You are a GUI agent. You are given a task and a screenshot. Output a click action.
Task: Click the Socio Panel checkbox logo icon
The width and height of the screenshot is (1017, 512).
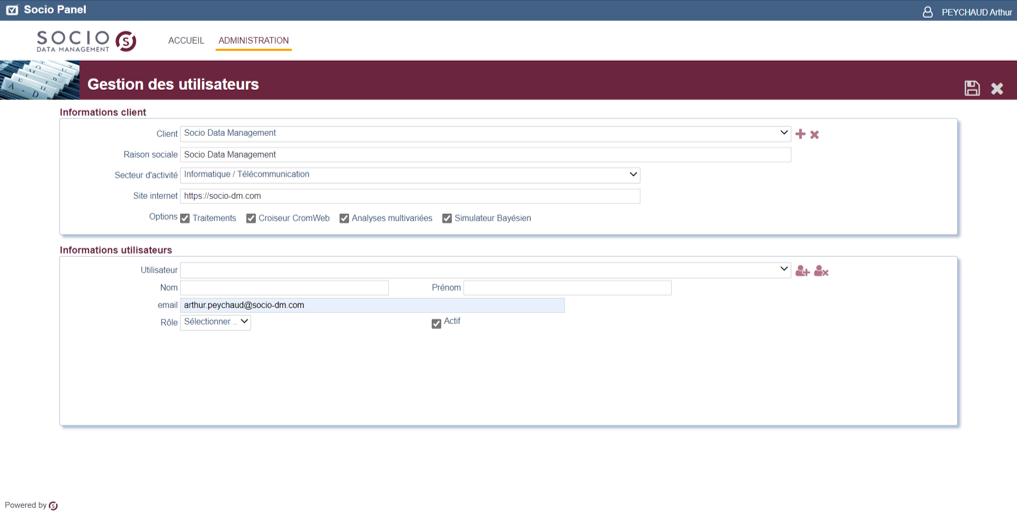coord(12,10)
